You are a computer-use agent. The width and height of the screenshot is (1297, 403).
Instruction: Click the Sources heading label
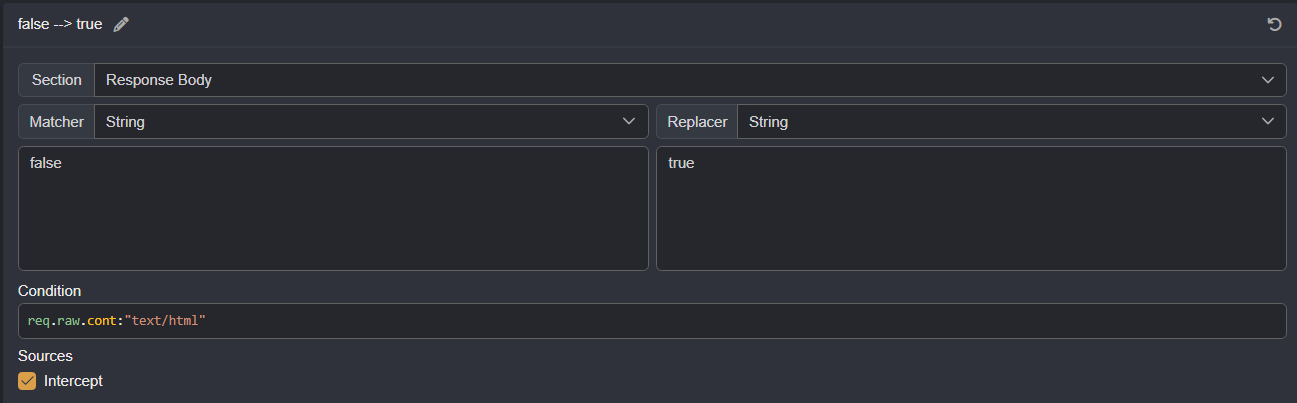coord(45,355)
